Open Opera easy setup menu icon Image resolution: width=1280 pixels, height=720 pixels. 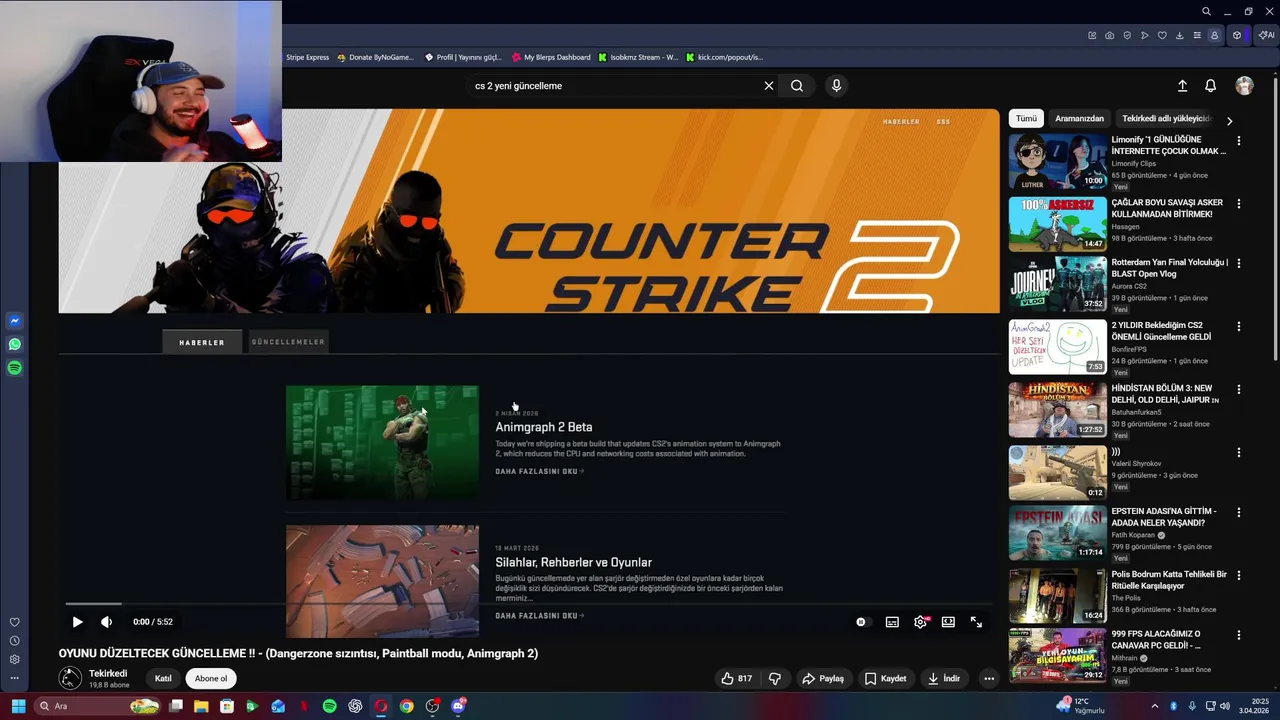point(1197,35)
